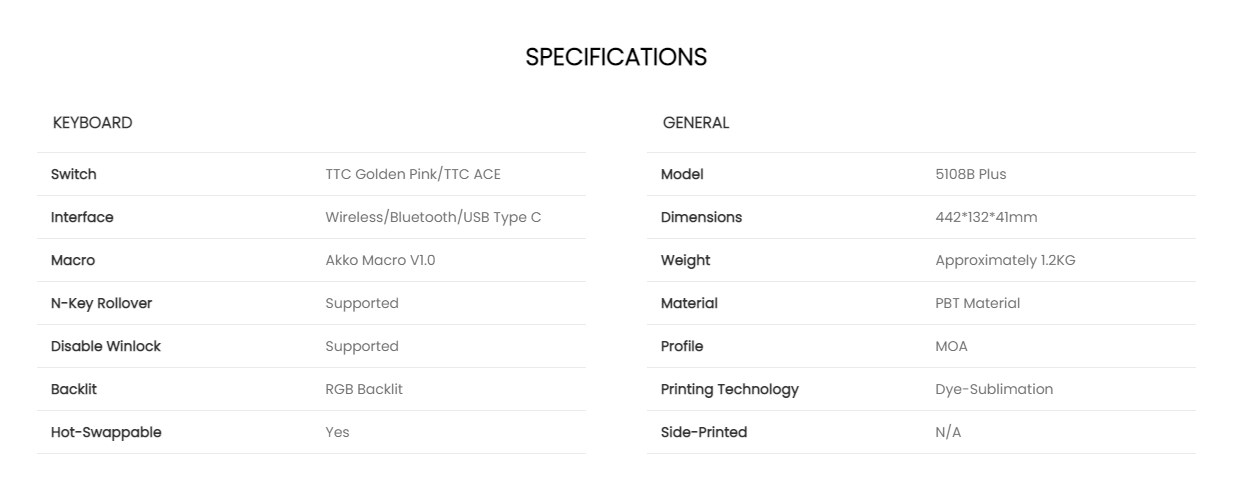Viewport: 1237px width, 495px height.
Task: Click the TTC Golden Pink/TTC ACE value
Action: 413,174
